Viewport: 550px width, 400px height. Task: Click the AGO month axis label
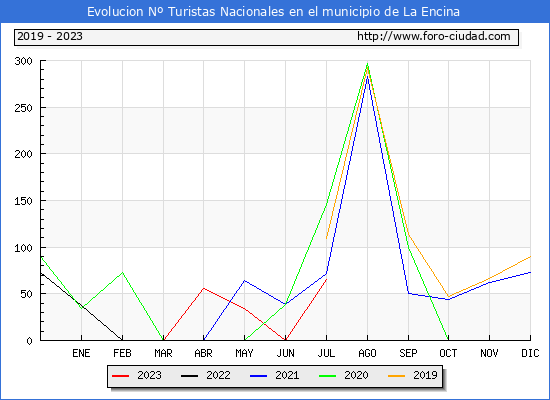(367, 353)
